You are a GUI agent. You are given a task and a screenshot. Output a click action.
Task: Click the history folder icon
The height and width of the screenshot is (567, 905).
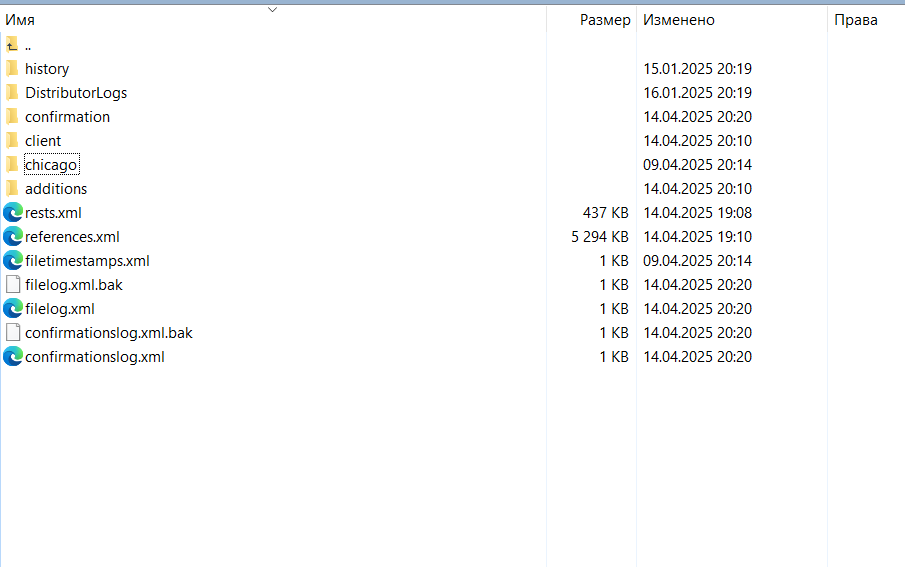pos(12,69)
